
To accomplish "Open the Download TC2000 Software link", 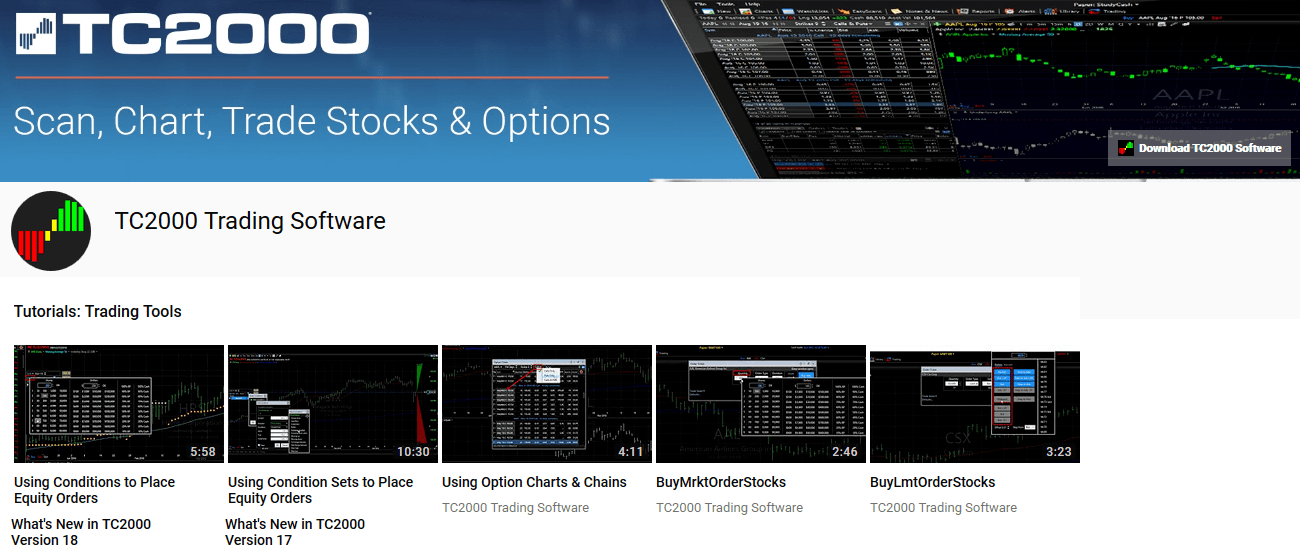I will 1209,148.
